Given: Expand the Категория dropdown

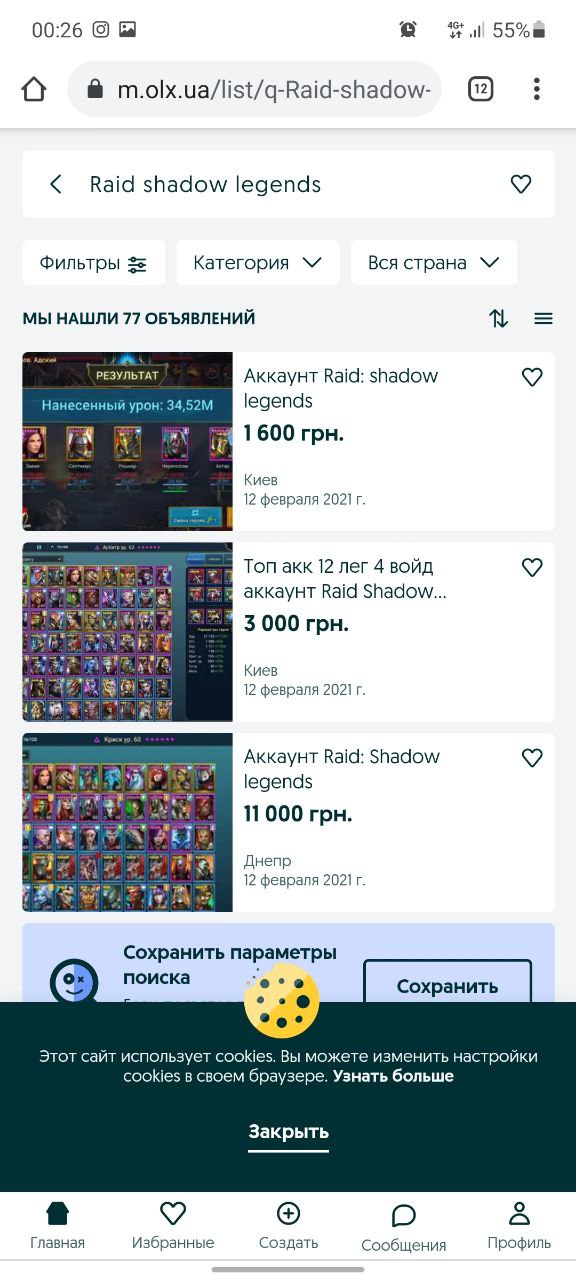Looking at the screenshot, I should [x=258, y=263].
